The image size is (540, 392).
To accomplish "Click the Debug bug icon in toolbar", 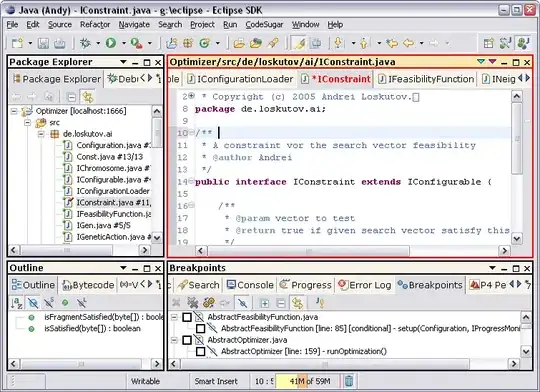I will pos(85,43).
